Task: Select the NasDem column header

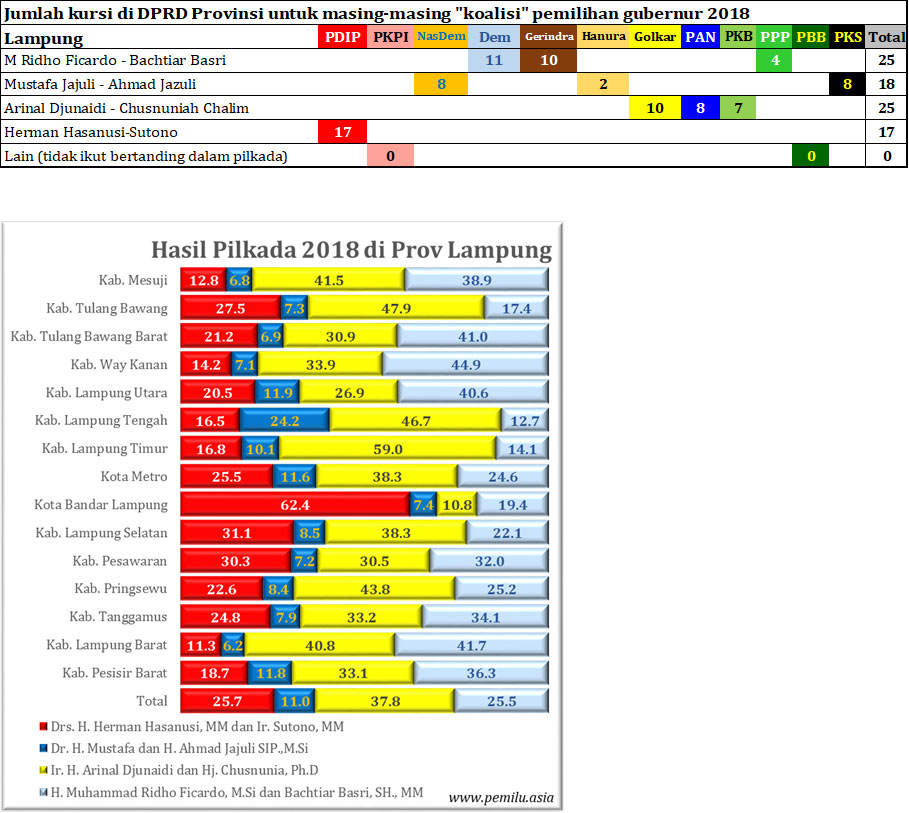Action: point(441,37)
